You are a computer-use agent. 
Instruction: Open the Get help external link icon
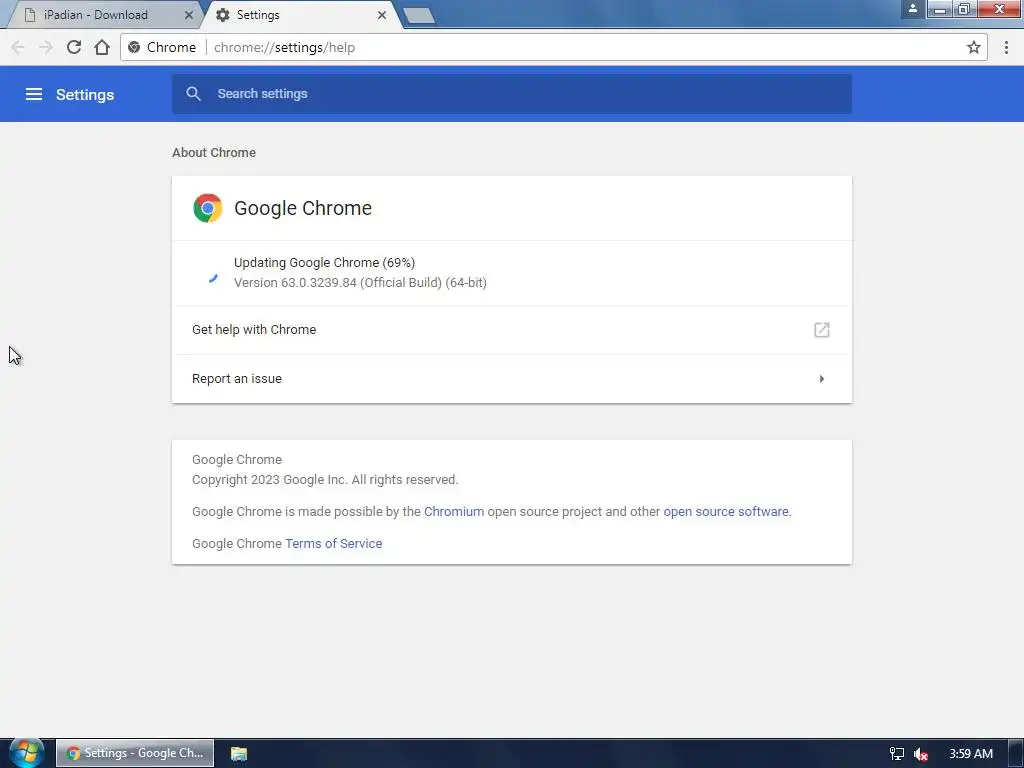click(822, 330)
